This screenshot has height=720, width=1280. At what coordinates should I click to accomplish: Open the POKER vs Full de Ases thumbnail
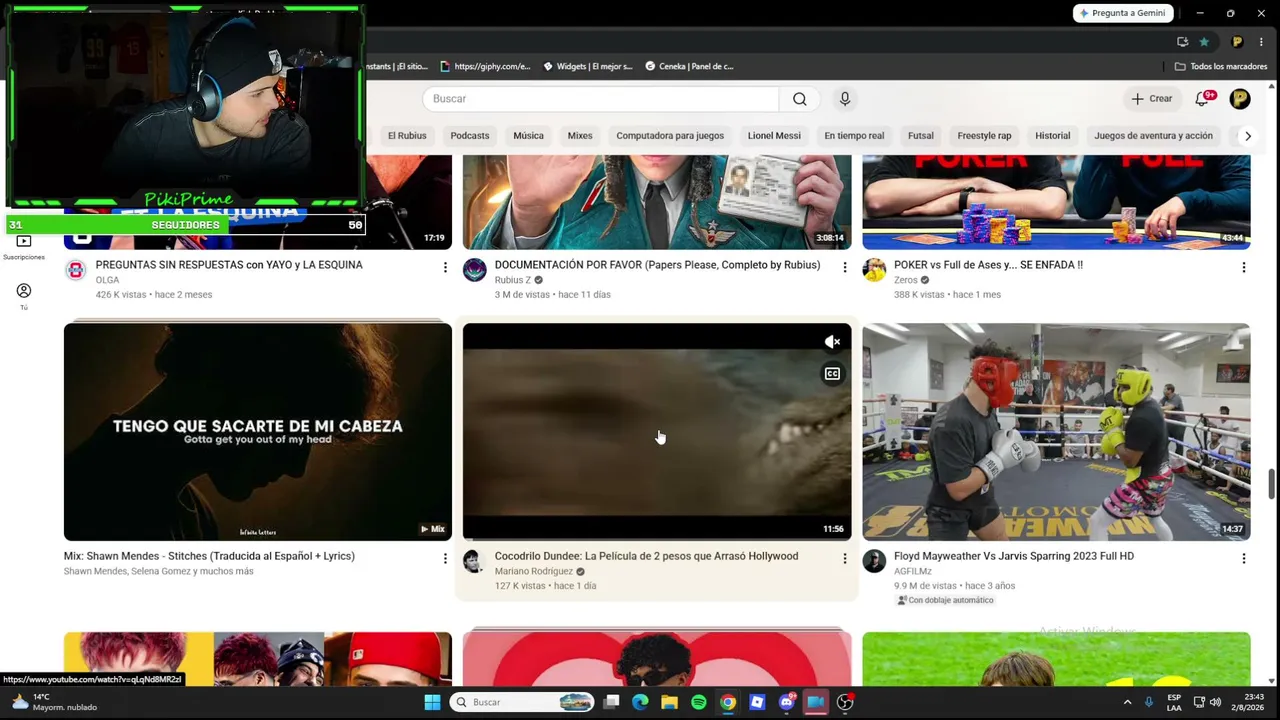point(1056,203)
